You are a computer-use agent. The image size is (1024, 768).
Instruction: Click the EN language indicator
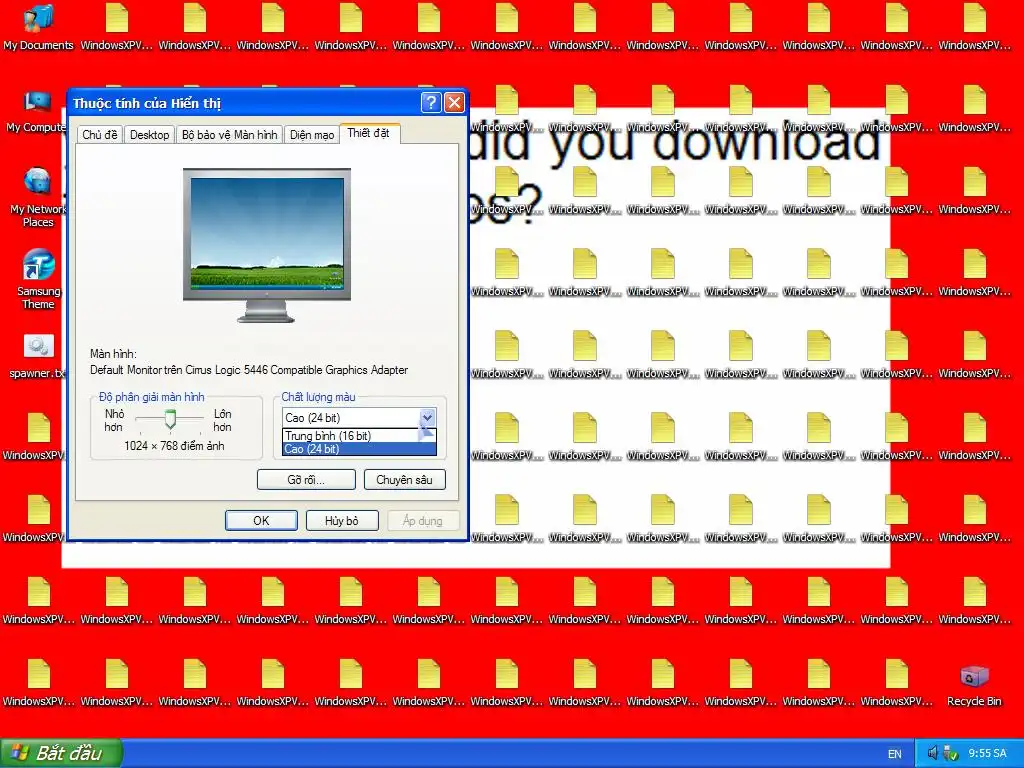[895, 754]
